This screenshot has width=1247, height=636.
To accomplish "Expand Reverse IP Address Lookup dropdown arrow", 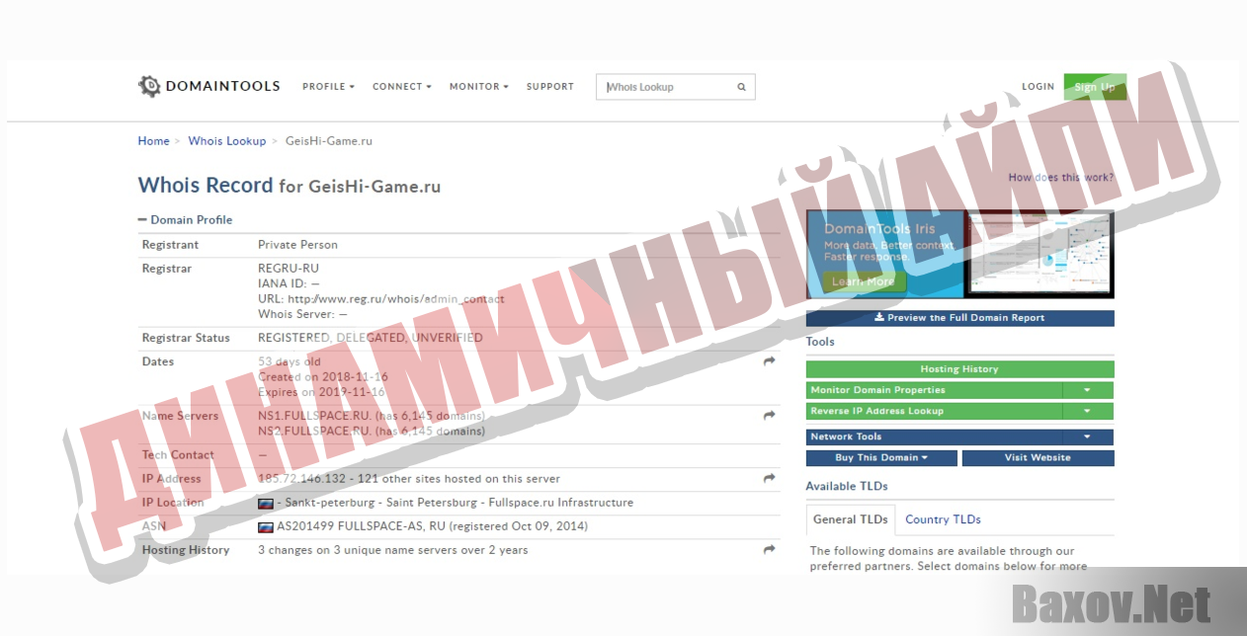I will [1088, 411].
